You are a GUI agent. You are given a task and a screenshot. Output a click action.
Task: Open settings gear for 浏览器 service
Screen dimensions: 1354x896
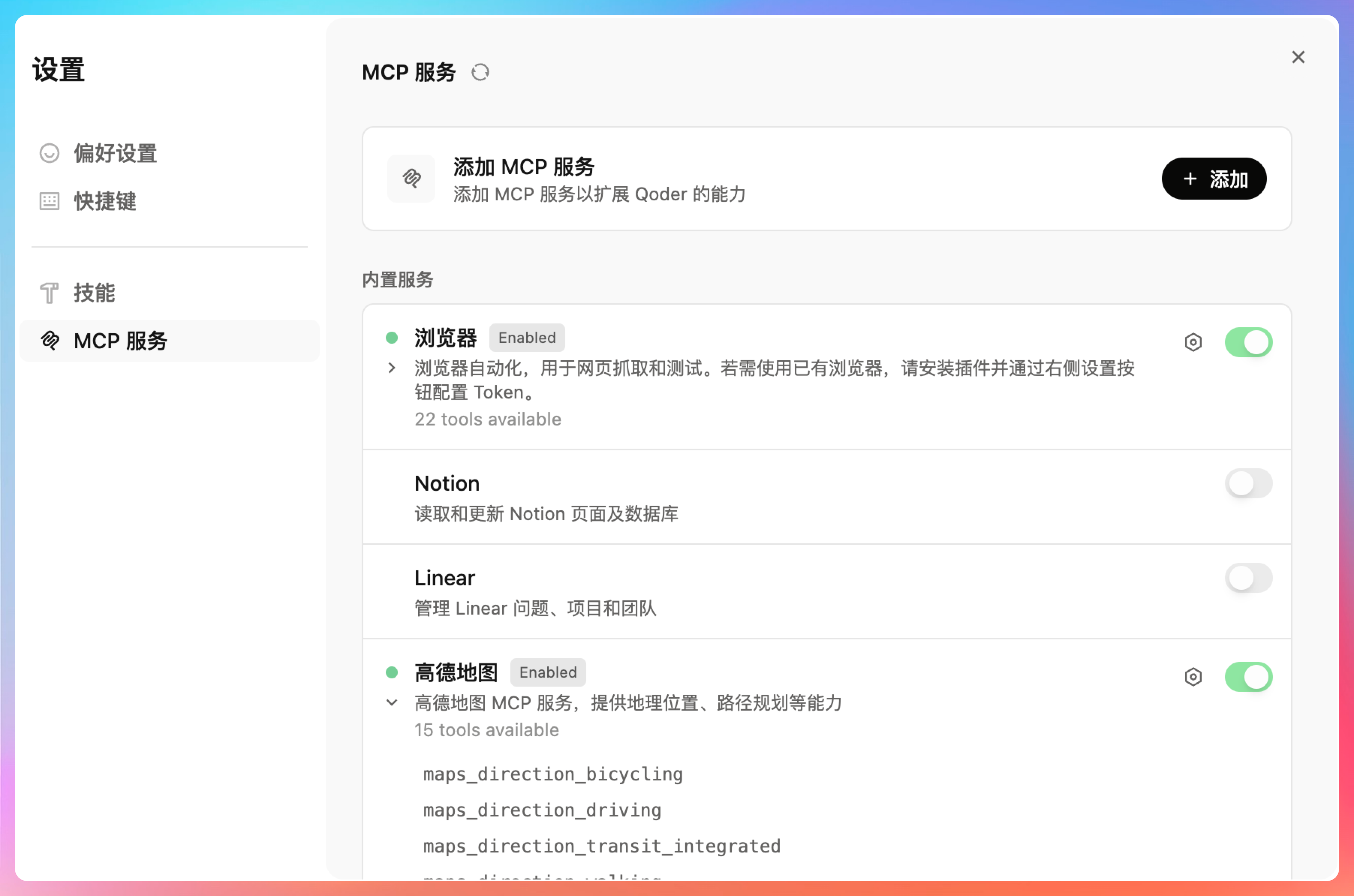[x=1193, y=342]
